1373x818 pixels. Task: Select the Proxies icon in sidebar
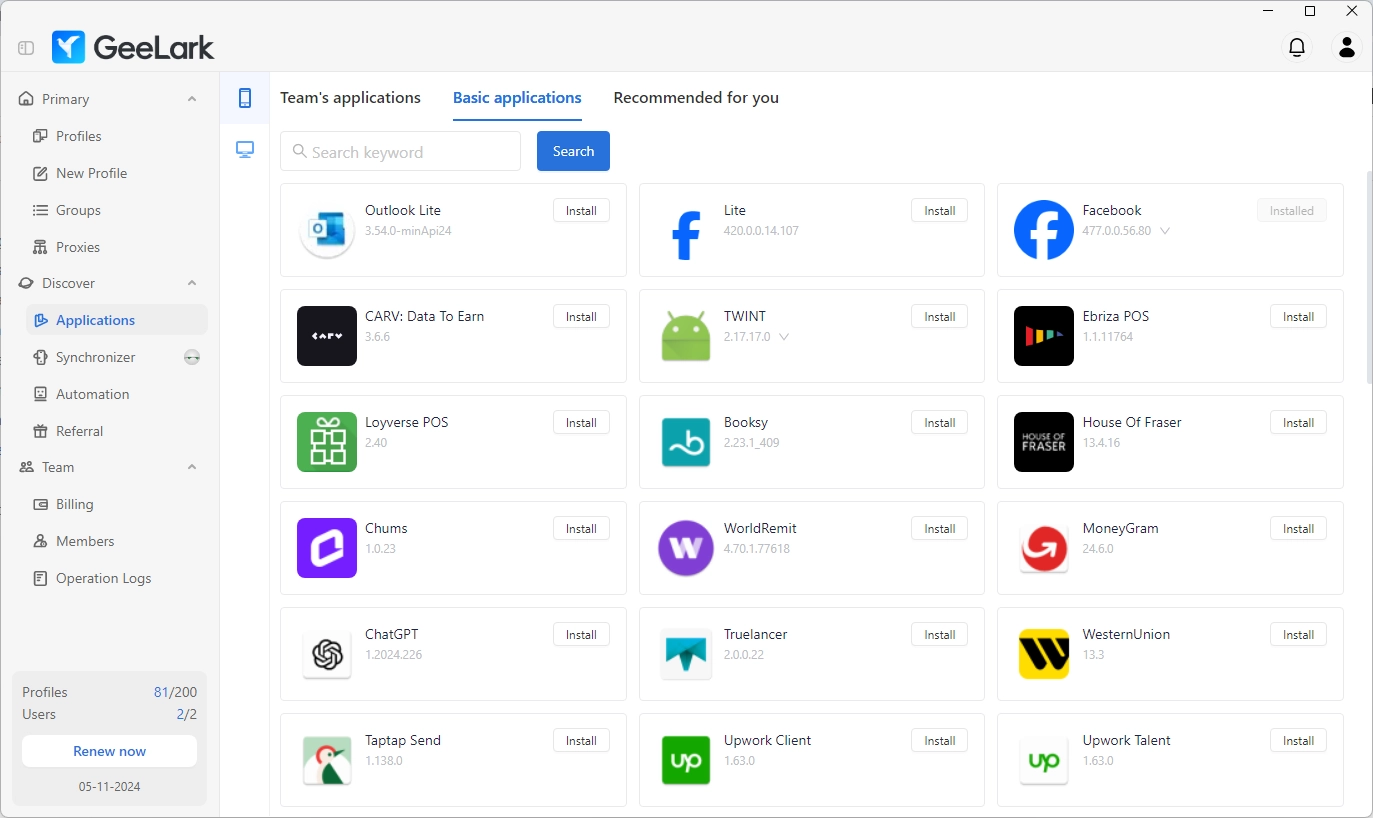(40, 247)
